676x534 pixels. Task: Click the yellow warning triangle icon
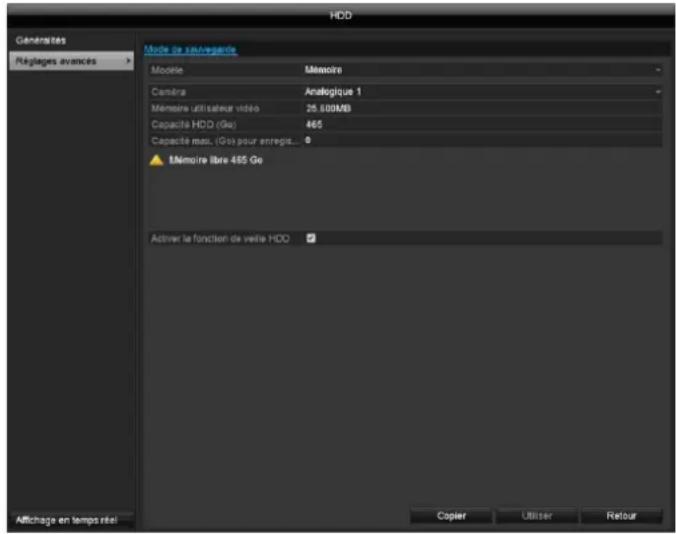click(x=156, y=160)
